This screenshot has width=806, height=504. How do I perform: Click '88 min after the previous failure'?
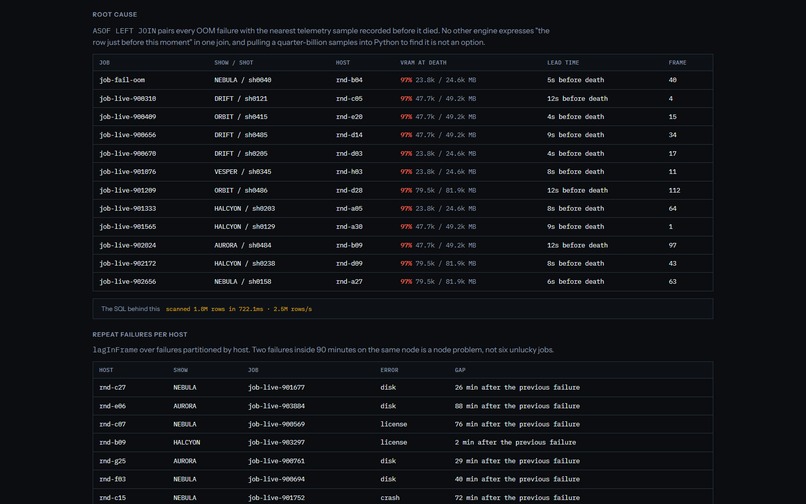click(x=517, y=406)
